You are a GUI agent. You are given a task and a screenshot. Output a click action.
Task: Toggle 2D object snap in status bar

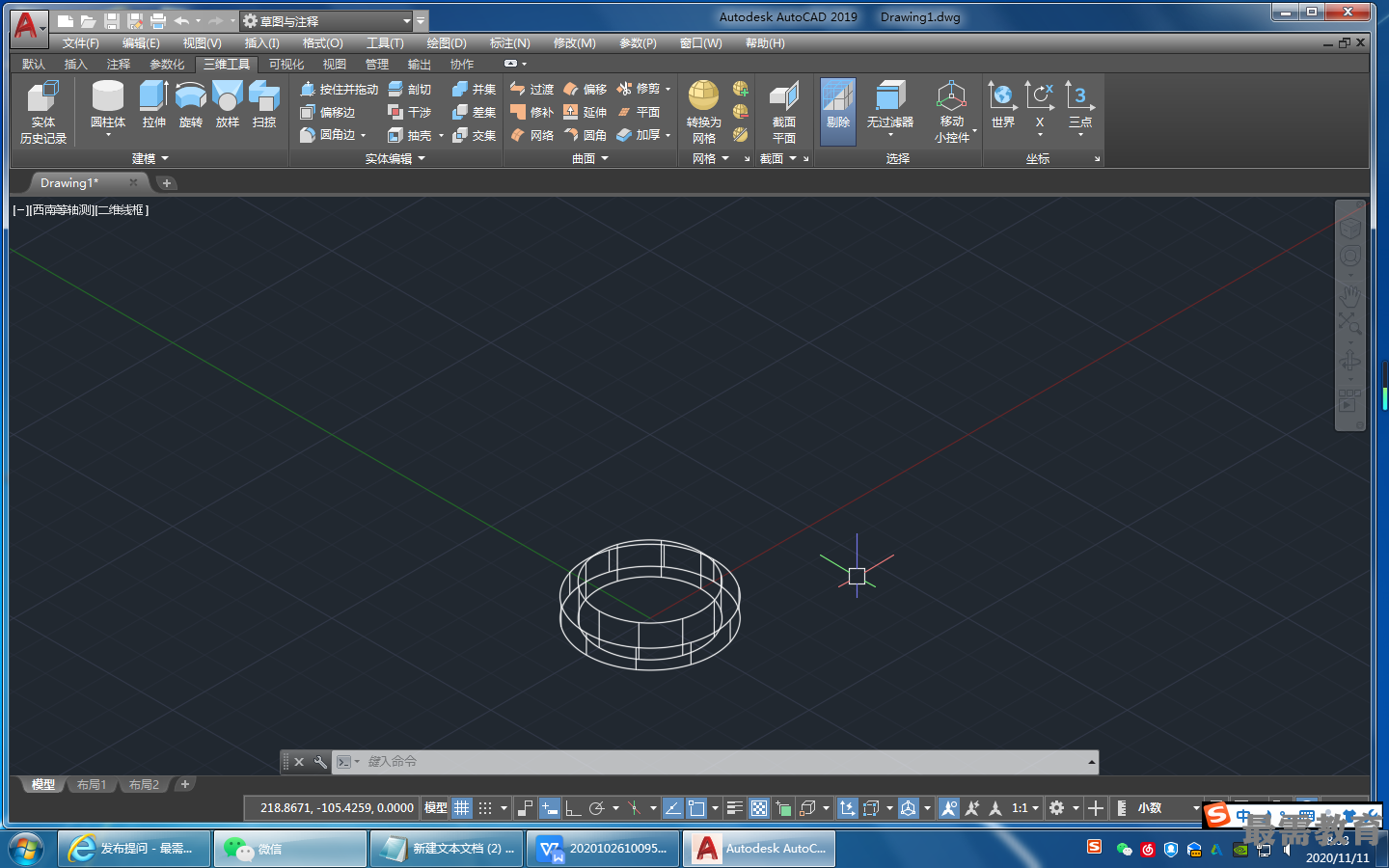(696, 808)
